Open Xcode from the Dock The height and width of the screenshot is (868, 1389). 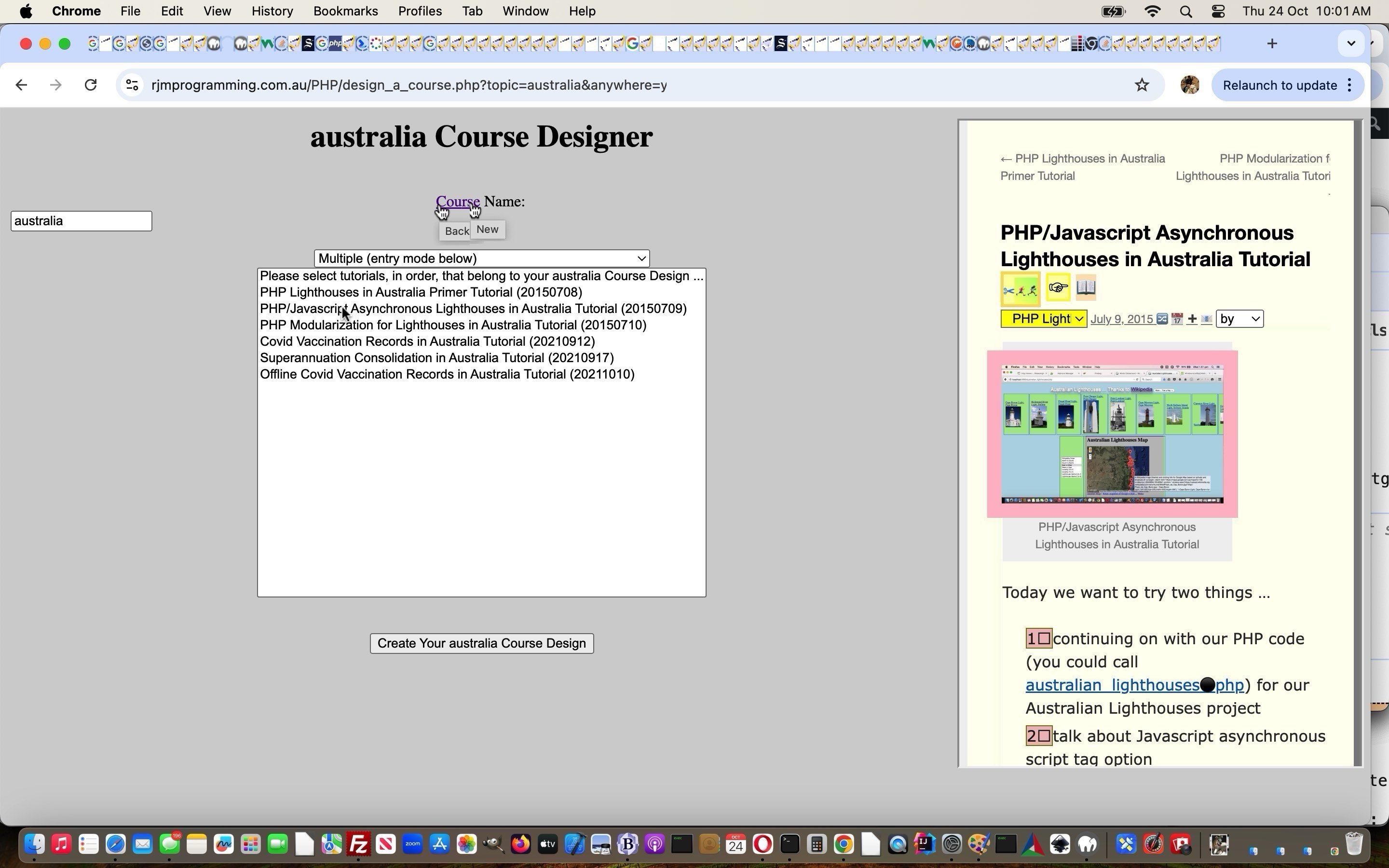[574, 844]
